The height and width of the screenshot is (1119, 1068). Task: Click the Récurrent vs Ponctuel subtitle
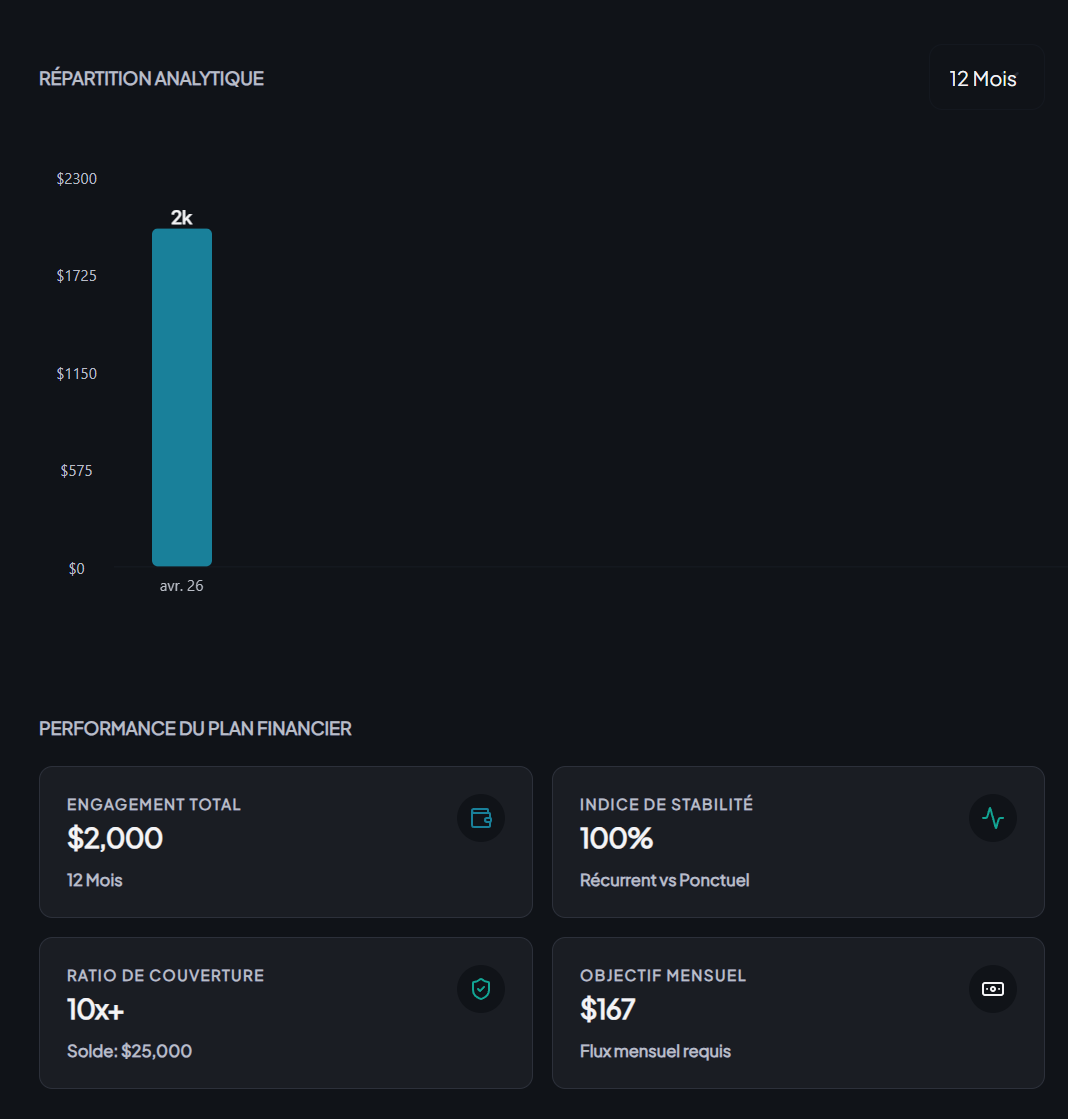(664, 880)
